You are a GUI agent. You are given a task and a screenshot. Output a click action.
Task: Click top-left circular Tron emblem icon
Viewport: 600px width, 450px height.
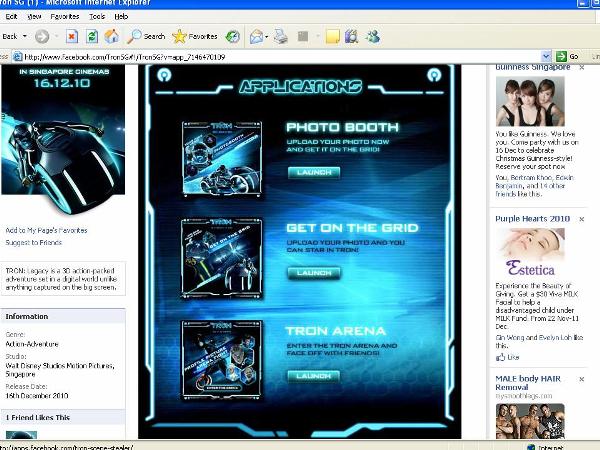point(164,75)
